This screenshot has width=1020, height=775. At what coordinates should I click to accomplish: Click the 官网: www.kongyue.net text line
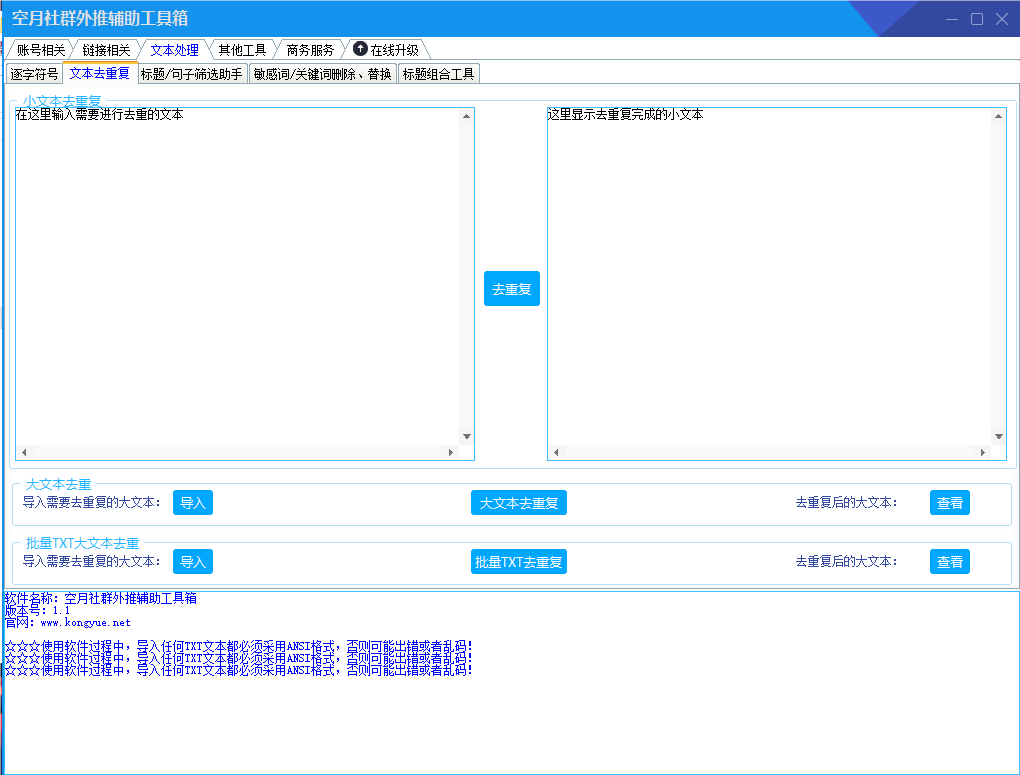(x=68, y=623)
